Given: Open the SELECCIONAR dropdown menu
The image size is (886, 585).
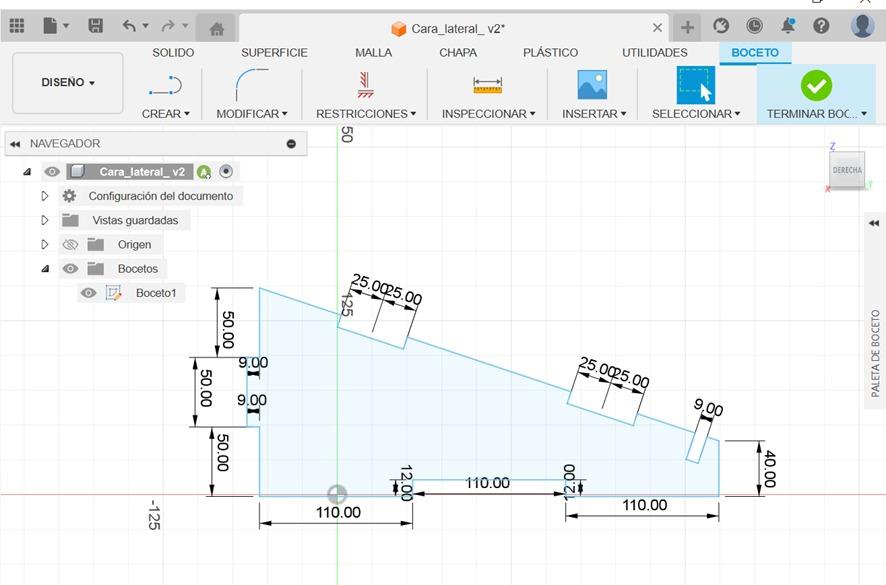Looking at the screenshot, I should click(696, 114).
